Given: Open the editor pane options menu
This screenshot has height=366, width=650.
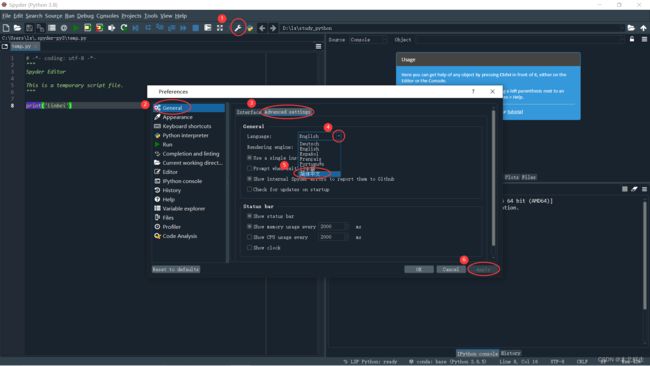Looking at the screenshot, I should tap(318, 46).
